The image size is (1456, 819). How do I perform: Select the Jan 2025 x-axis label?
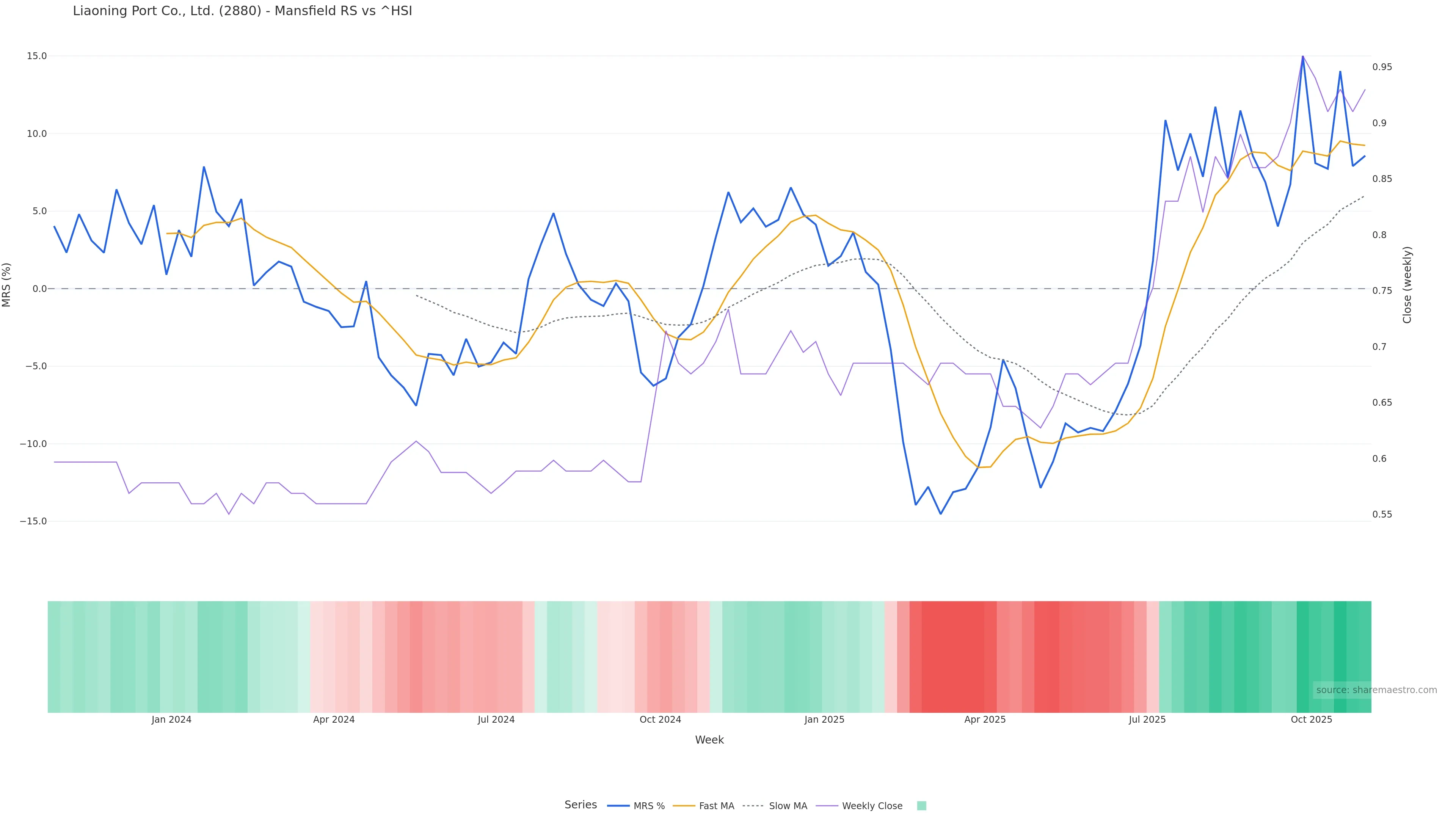click(x=824, y=720)
